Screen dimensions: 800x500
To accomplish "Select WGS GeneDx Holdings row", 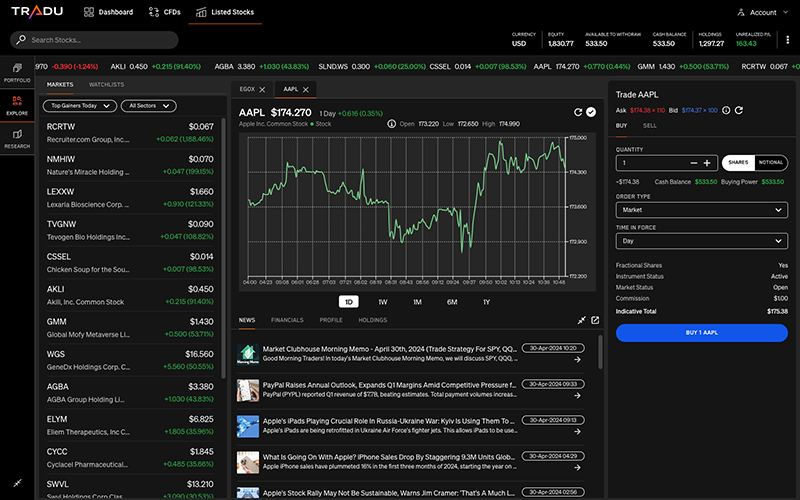I will tap(130, 360).
